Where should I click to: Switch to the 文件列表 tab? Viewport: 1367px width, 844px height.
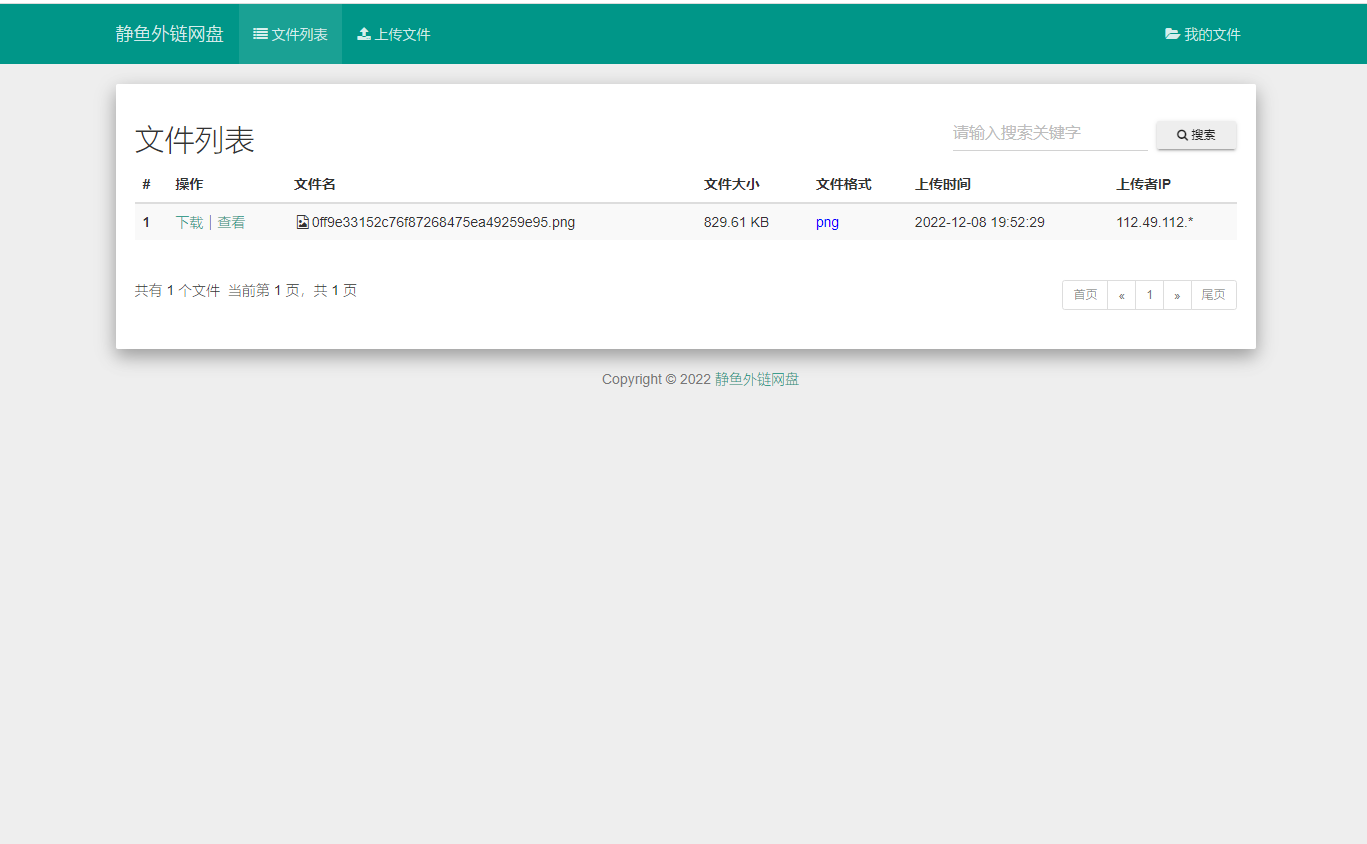[x=290, y=34]
